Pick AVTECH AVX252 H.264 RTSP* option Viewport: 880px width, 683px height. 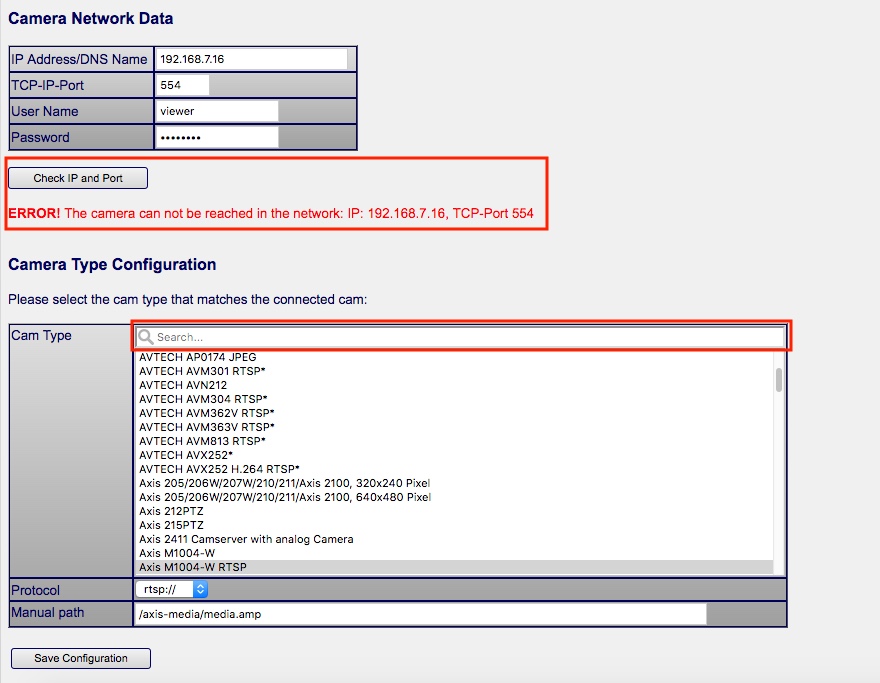pyautogui.click(x=219, y=469)
